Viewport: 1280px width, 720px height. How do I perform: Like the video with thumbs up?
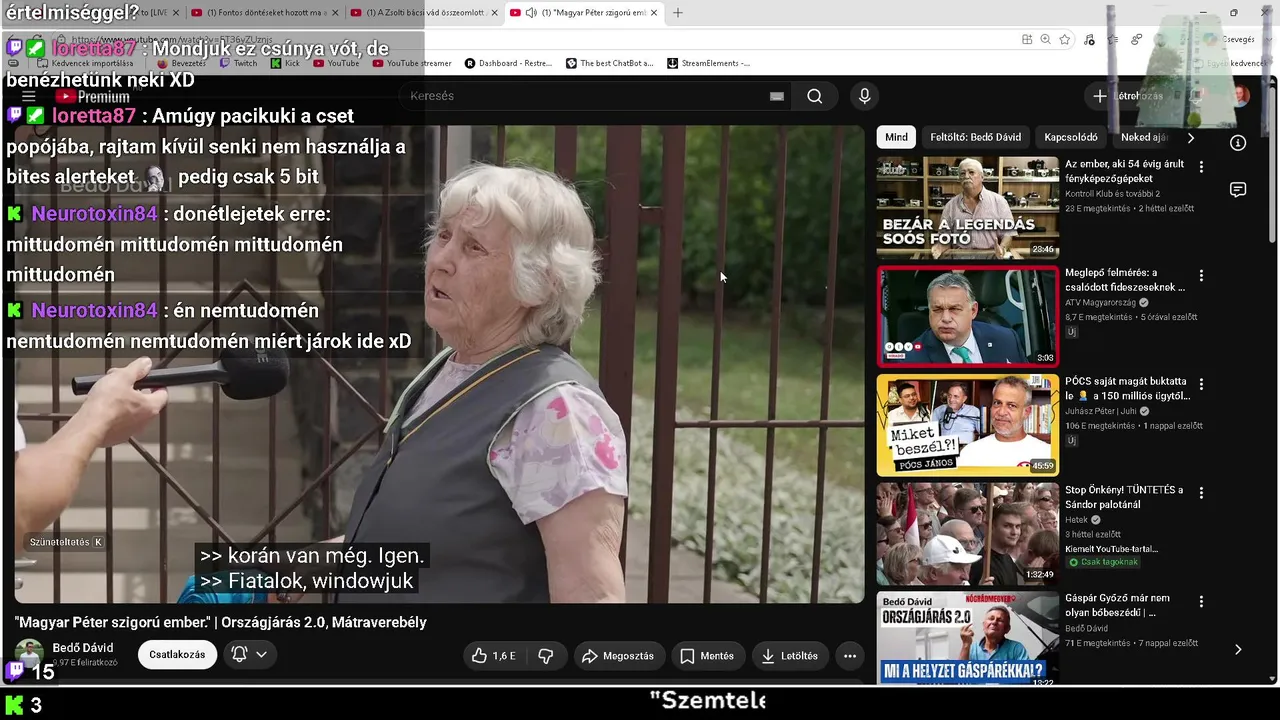[x=493, y=656]
